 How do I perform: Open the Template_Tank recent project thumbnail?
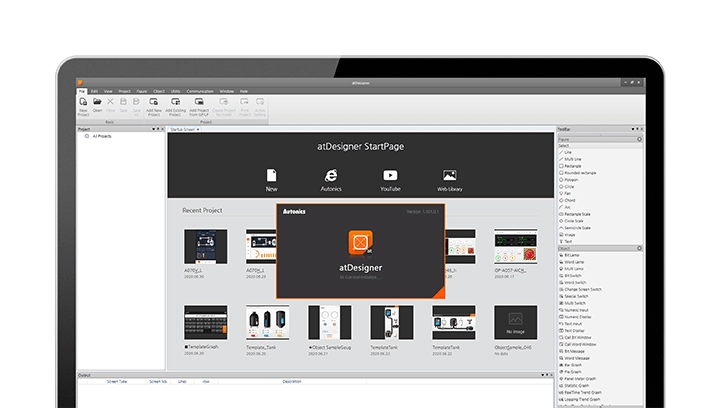pos(267,324)
